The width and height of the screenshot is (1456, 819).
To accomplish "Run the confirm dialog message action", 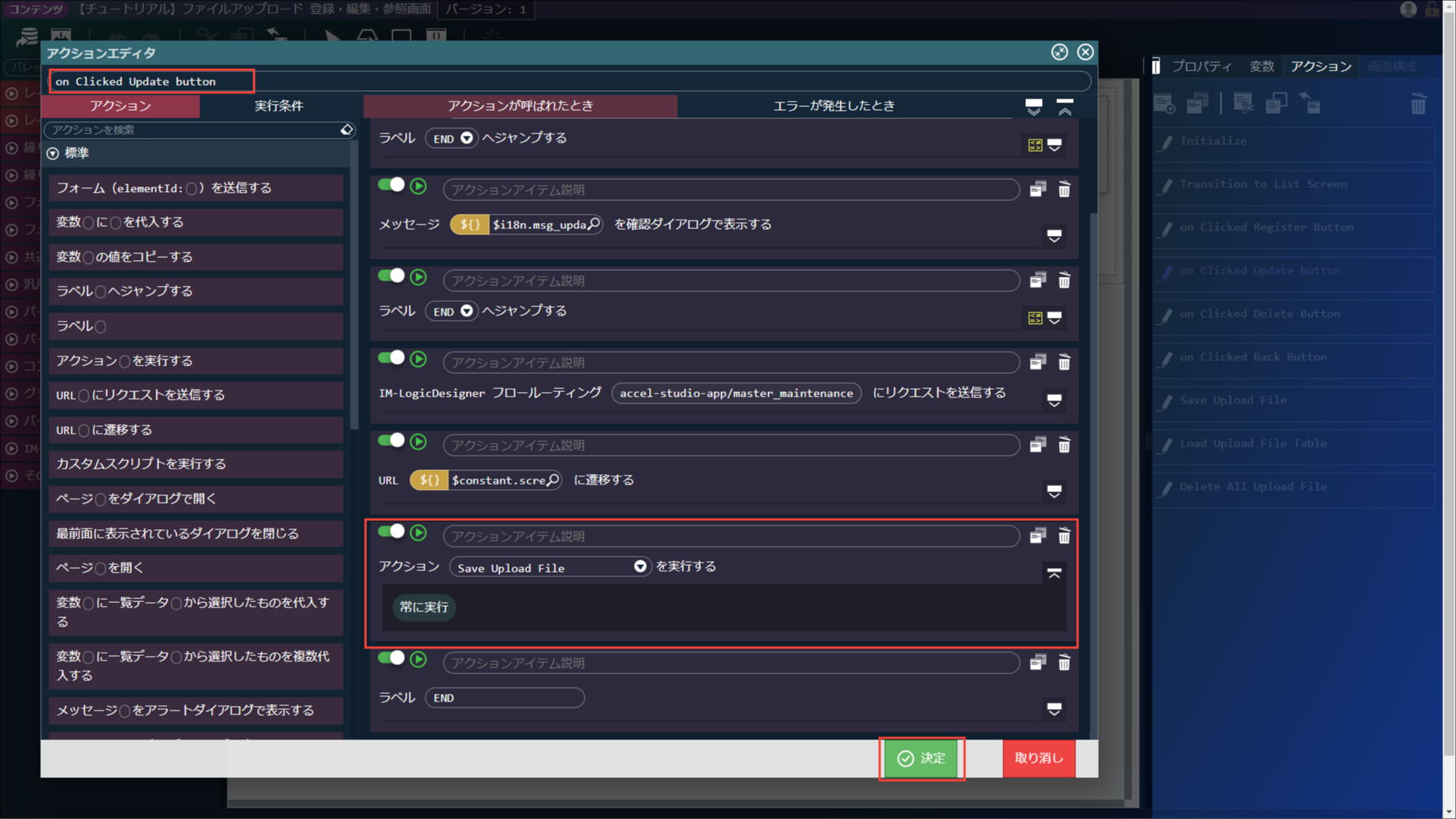I will 419,186.
